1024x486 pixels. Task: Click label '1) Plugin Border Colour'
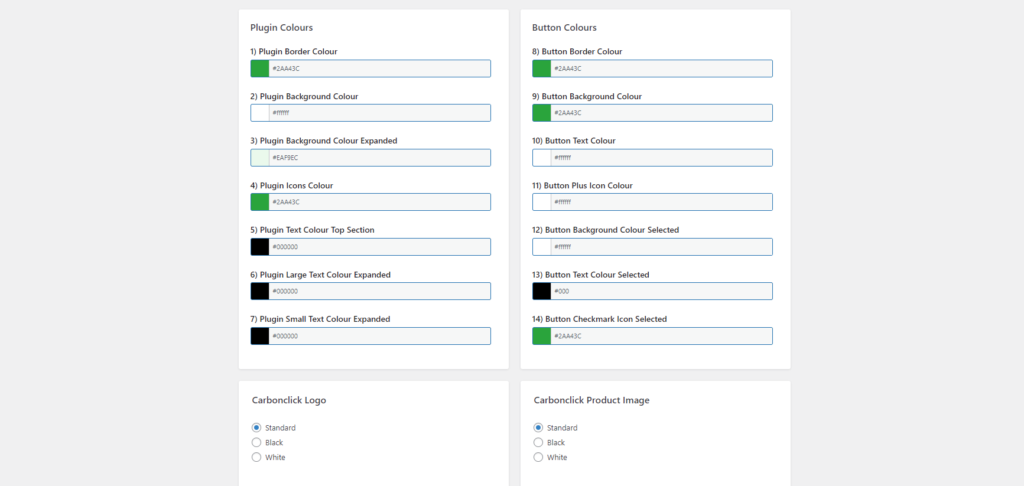coord(294,52)
